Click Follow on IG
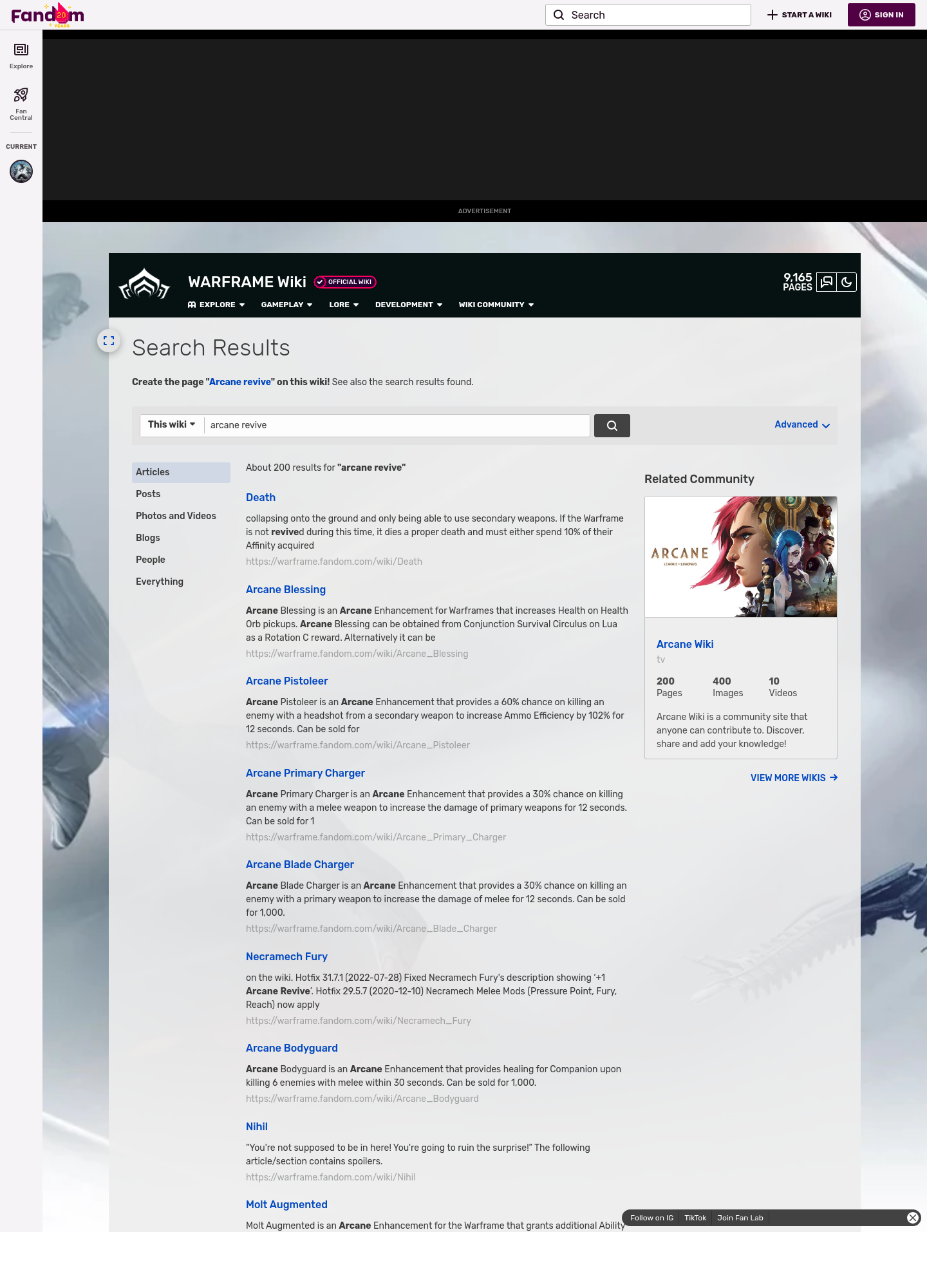The image size is (927, 1288). (651, 1218)
